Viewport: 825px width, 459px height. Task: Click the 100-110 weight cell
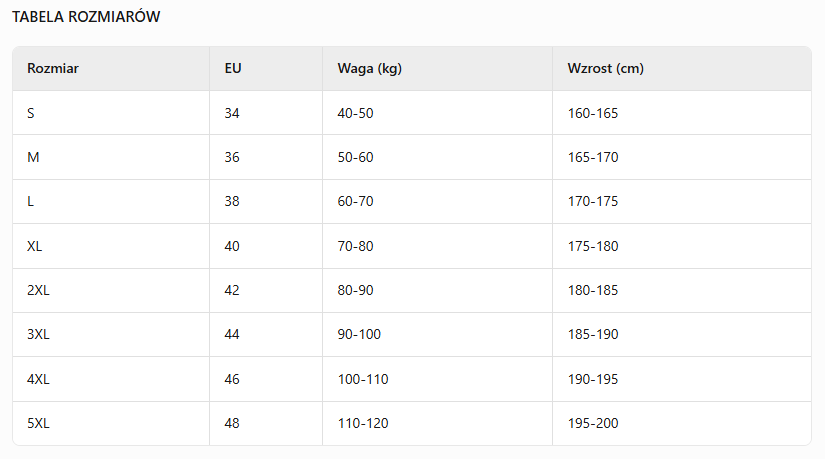click(362, 379)
